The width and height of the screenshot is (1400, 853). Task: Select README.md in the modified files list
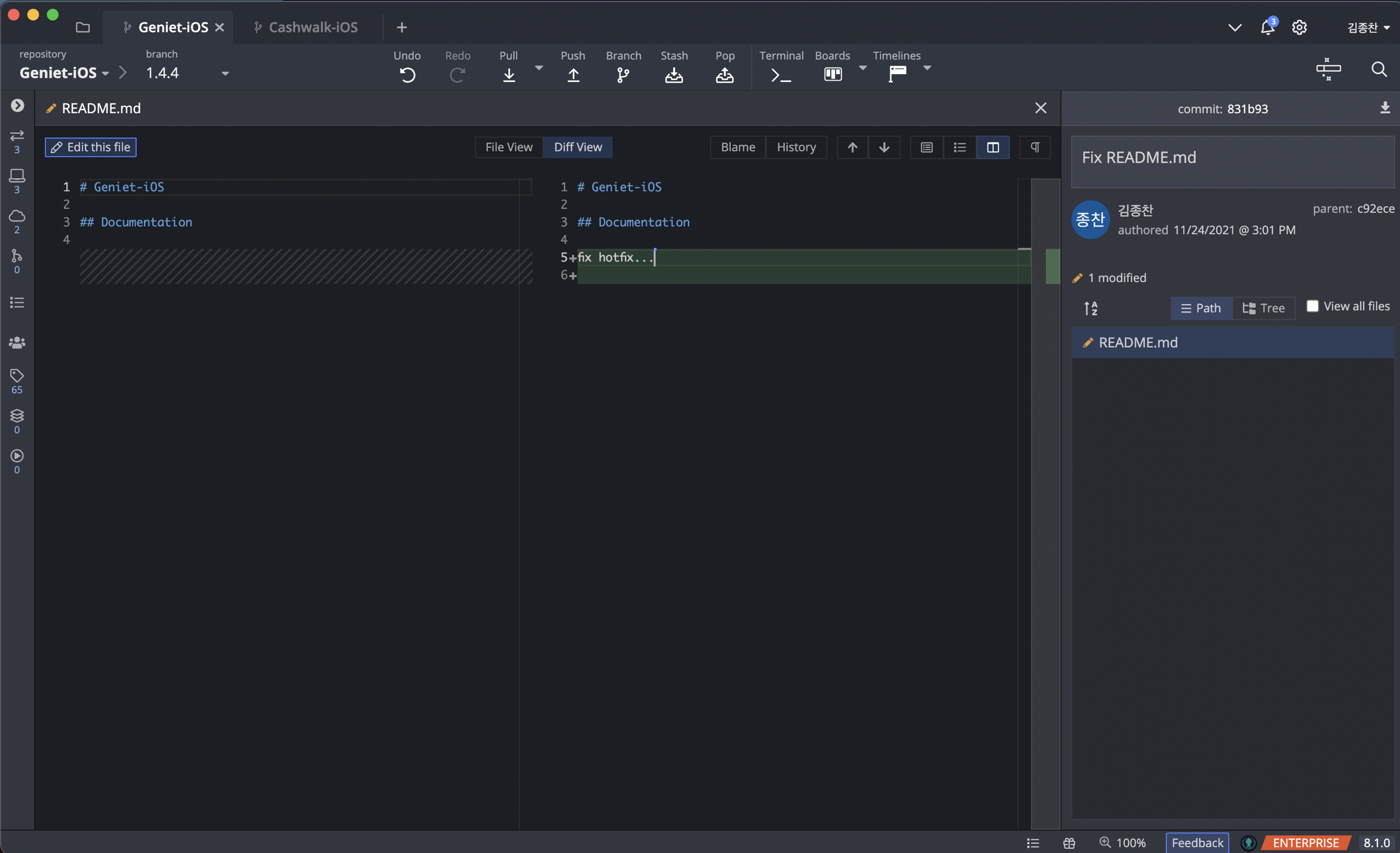1137,342
